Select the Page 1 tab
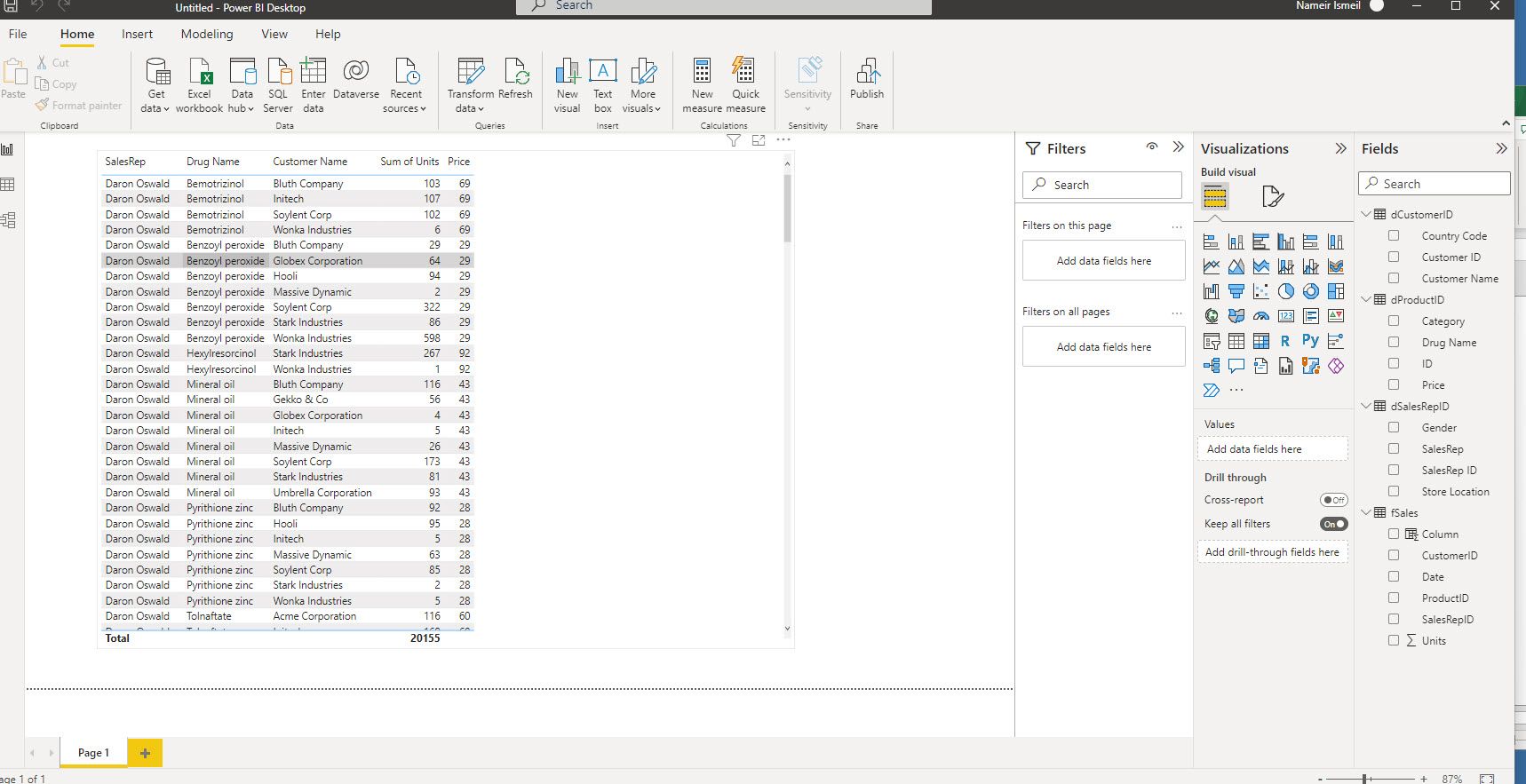Screen dimensions: 1526x784 point(93,753)
